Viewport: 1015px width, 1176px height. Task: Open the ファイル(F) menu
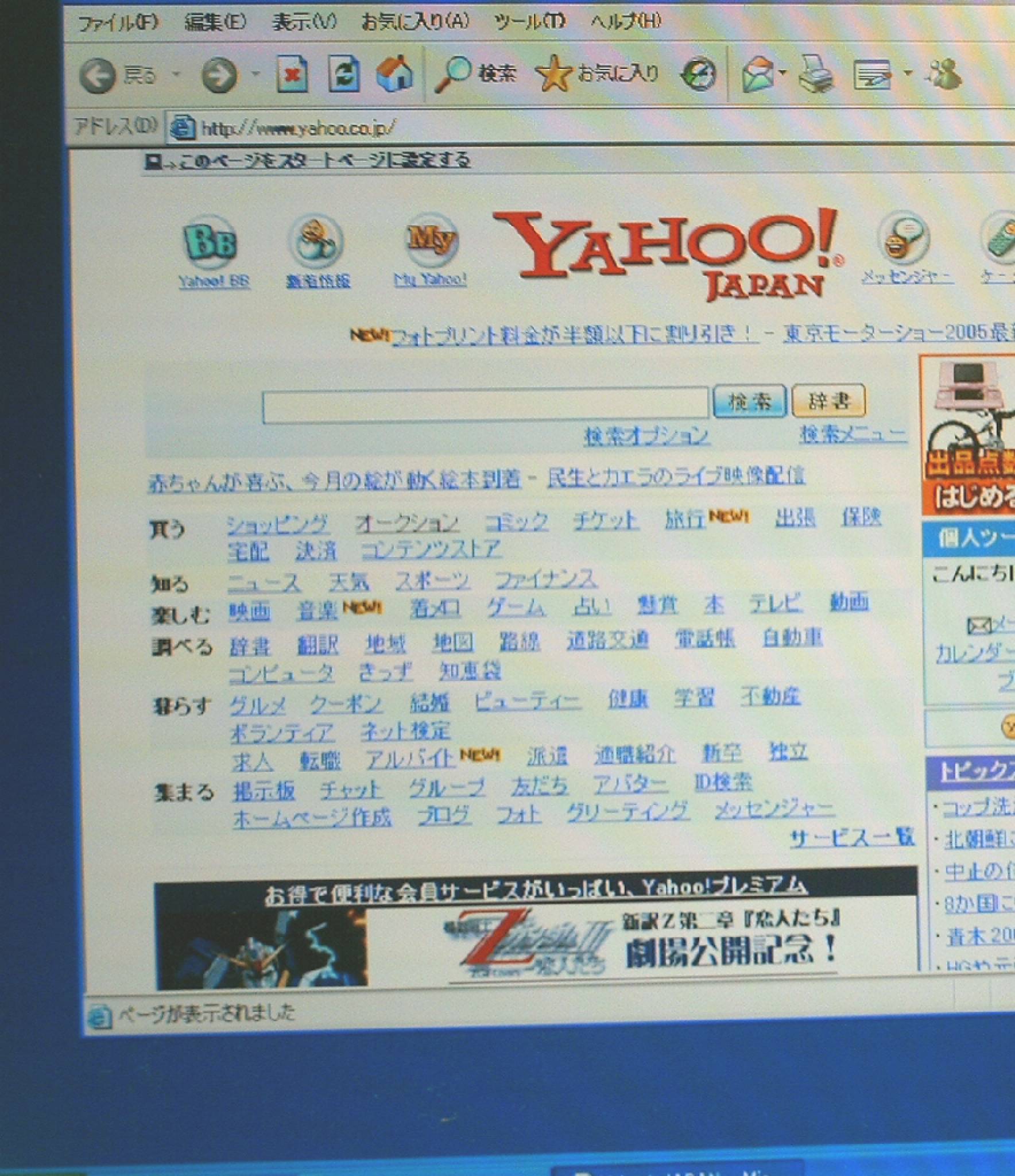[x=118, y=23]
